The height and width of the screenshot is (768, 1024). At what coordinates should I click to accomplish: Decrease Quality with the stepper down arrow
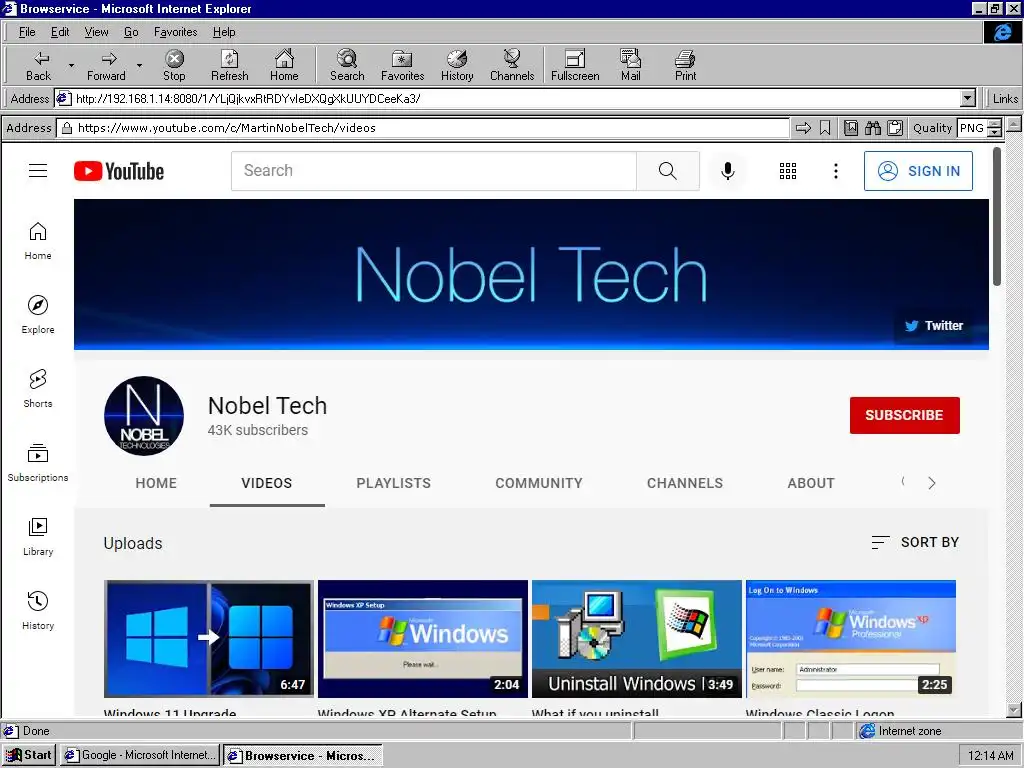pos(995,133)
